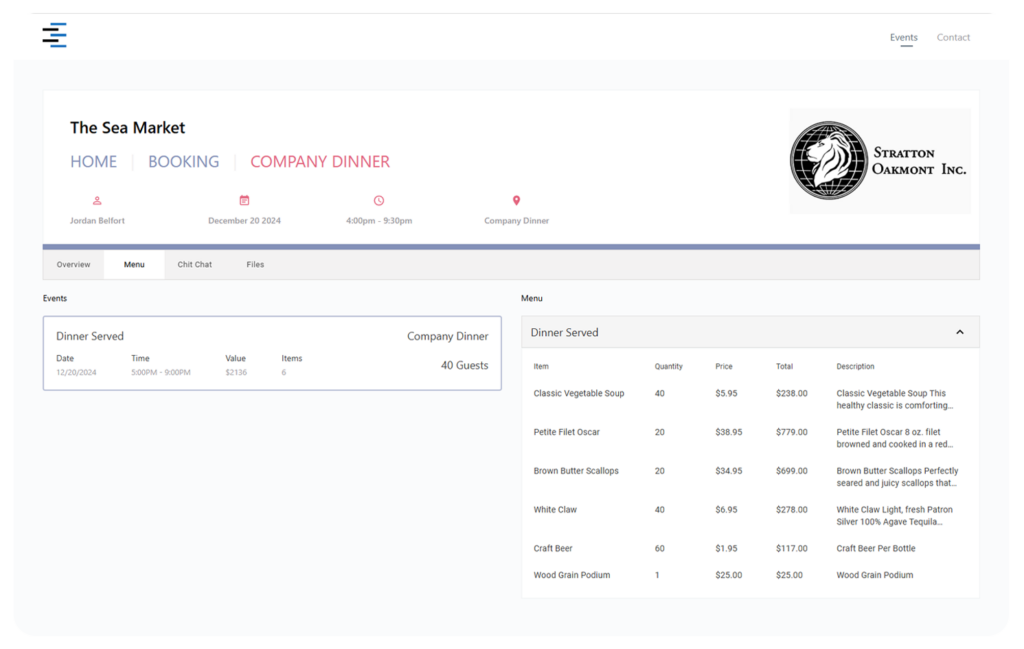Image resolution: width=1024 pixels, height=649 pixels.
Task: Select the COMPANY DINNER breadcrumb
Action: point(320,161)
